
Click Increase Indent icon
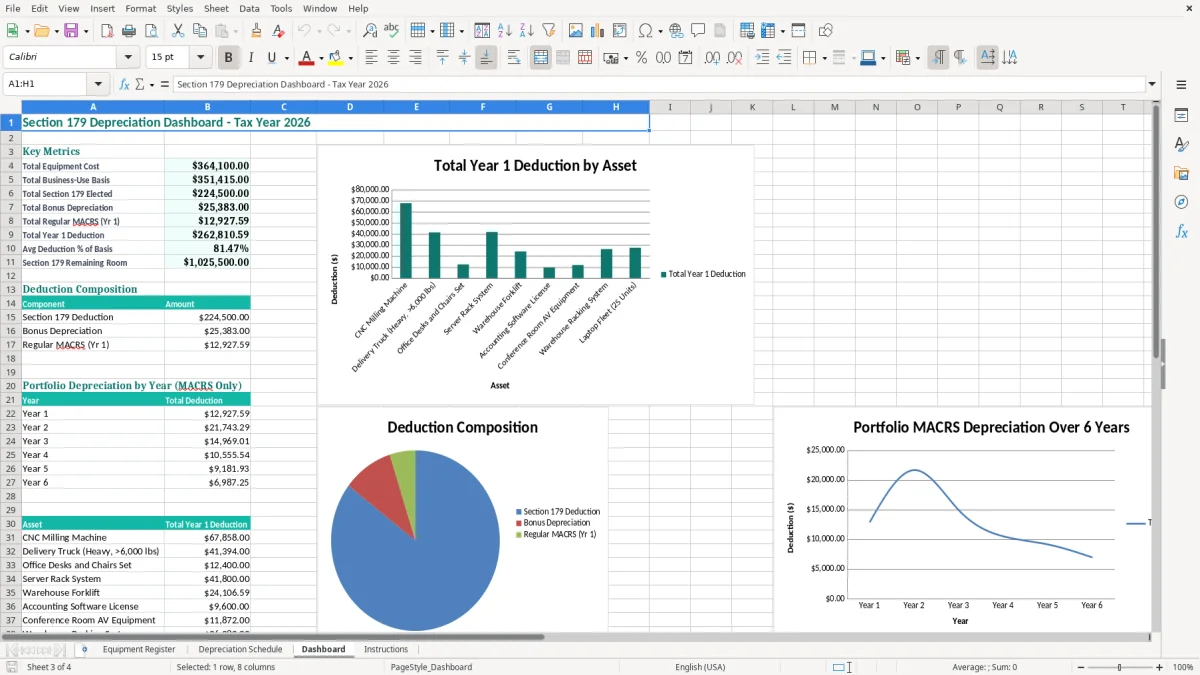(x=762, y=58)
